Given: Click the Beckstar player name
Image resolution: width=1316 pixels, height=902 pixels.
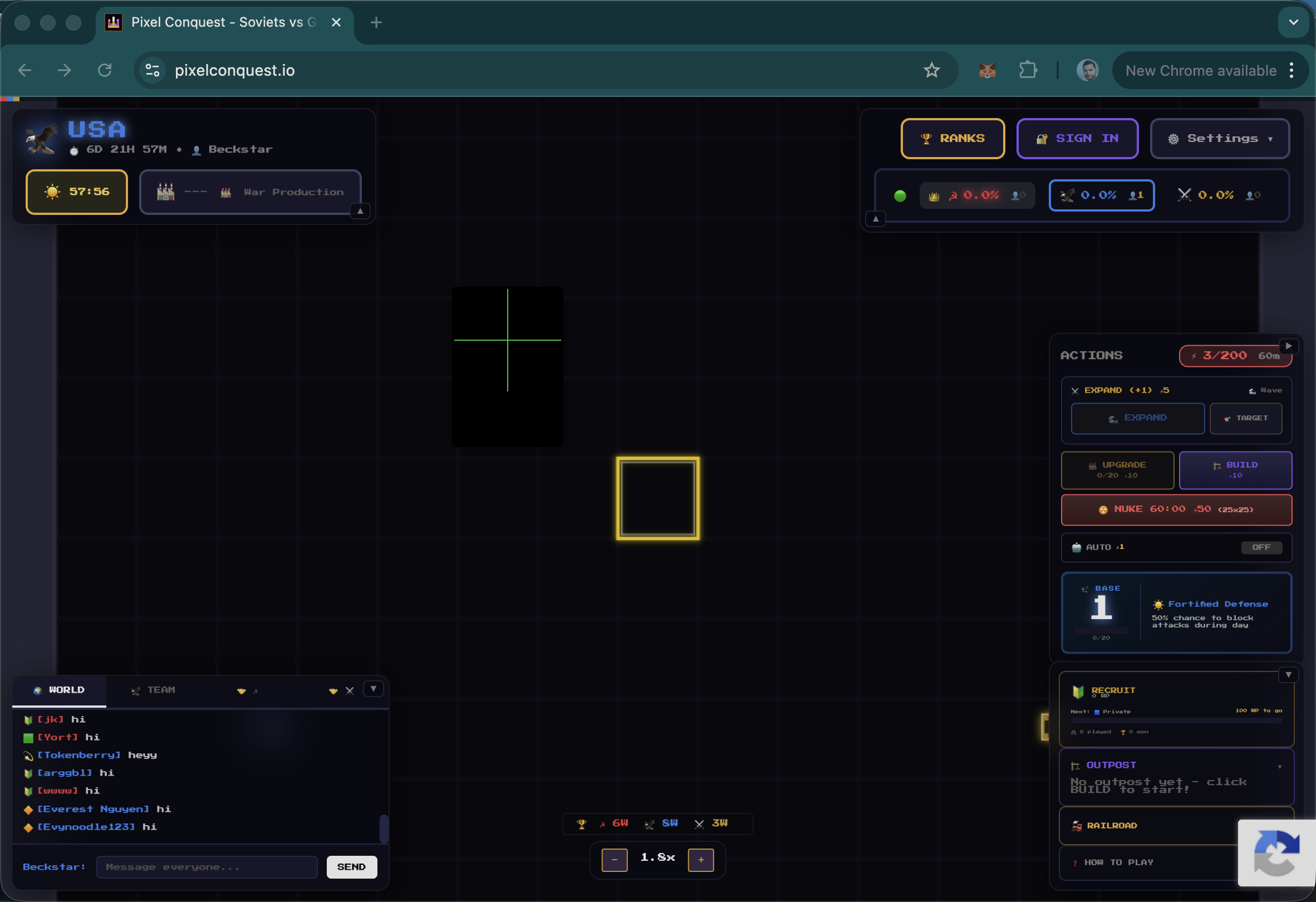Looking at the screenshot, I should coord(240,149).
